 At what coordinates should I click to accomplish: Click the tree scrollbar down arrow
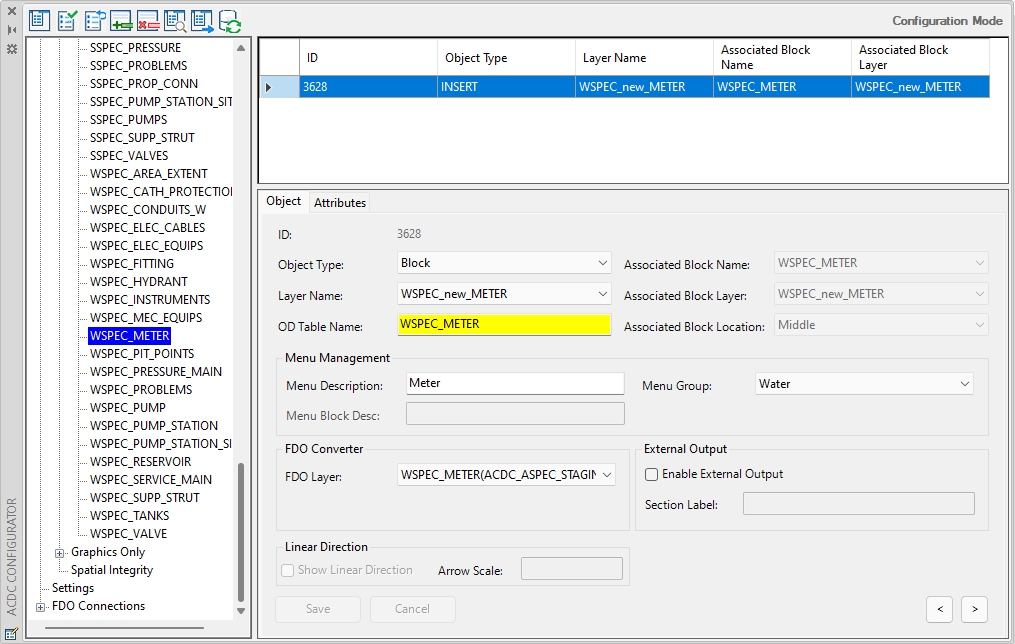coord(241,610)
